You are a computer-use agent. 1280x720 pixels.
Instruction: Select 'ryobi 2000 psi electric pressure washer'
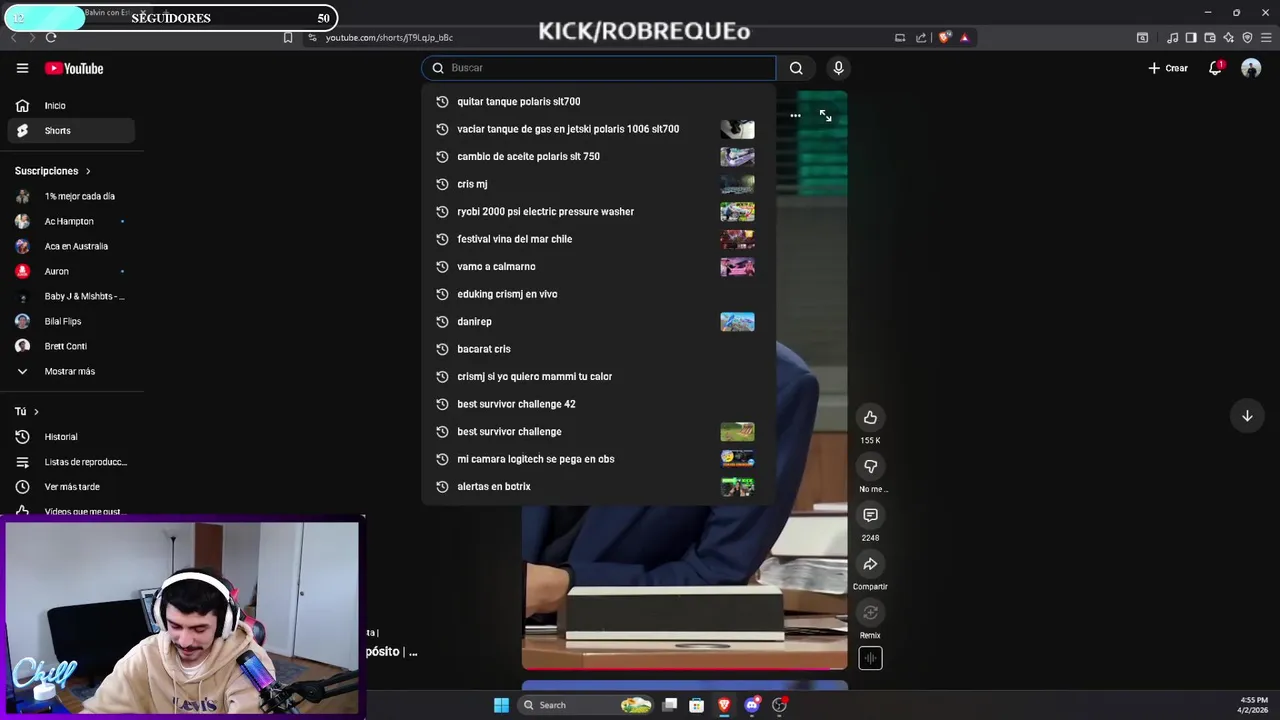(598, 211)
